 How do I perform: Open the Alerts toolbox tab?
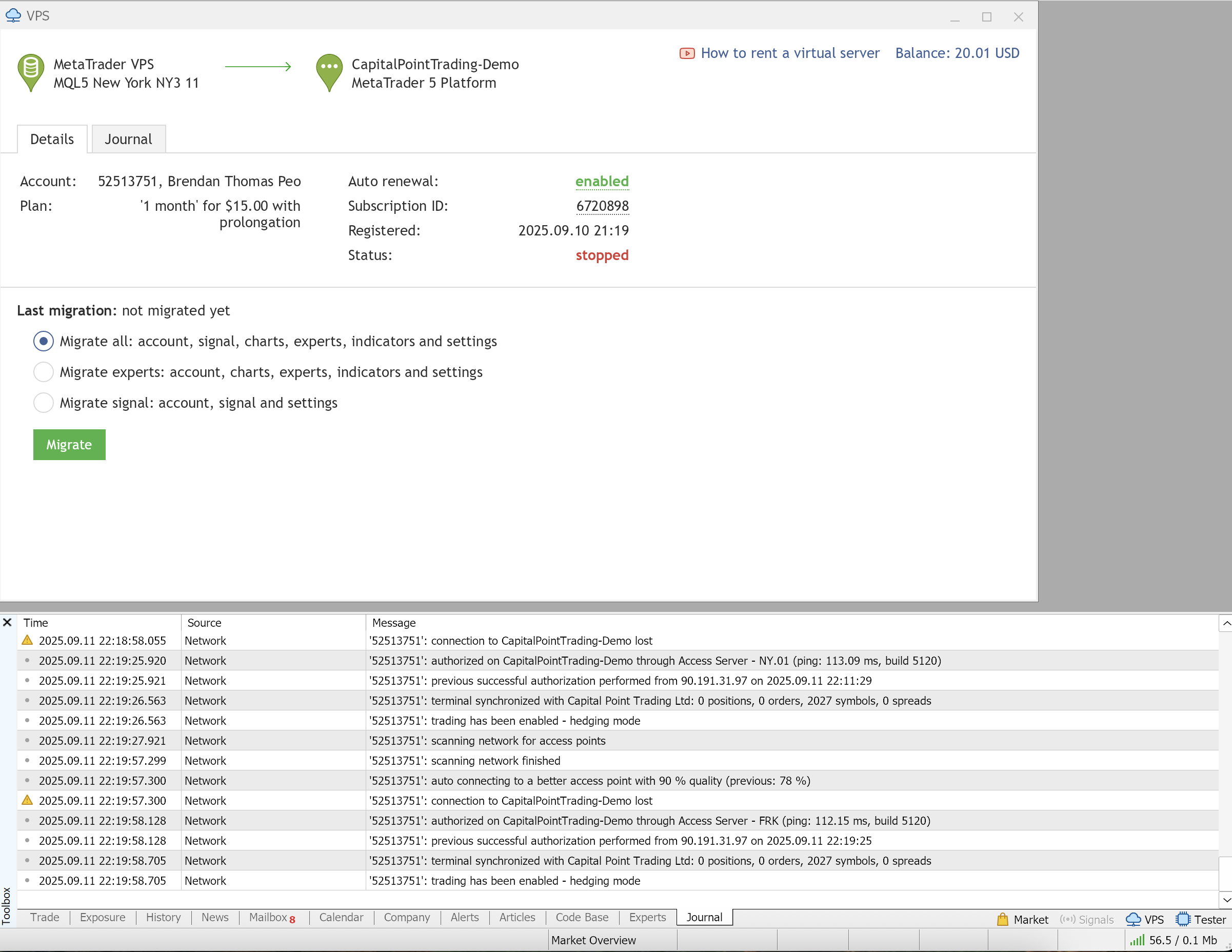[x=465, y=918]
